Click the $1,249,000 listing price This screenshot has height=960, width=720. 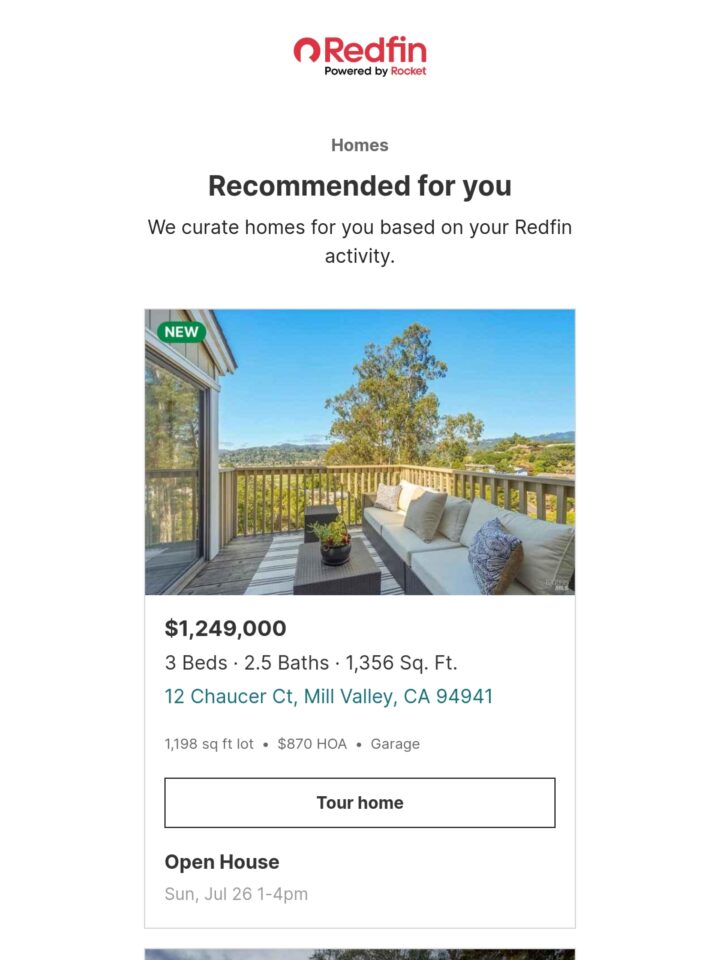click(x=225, y=628)
